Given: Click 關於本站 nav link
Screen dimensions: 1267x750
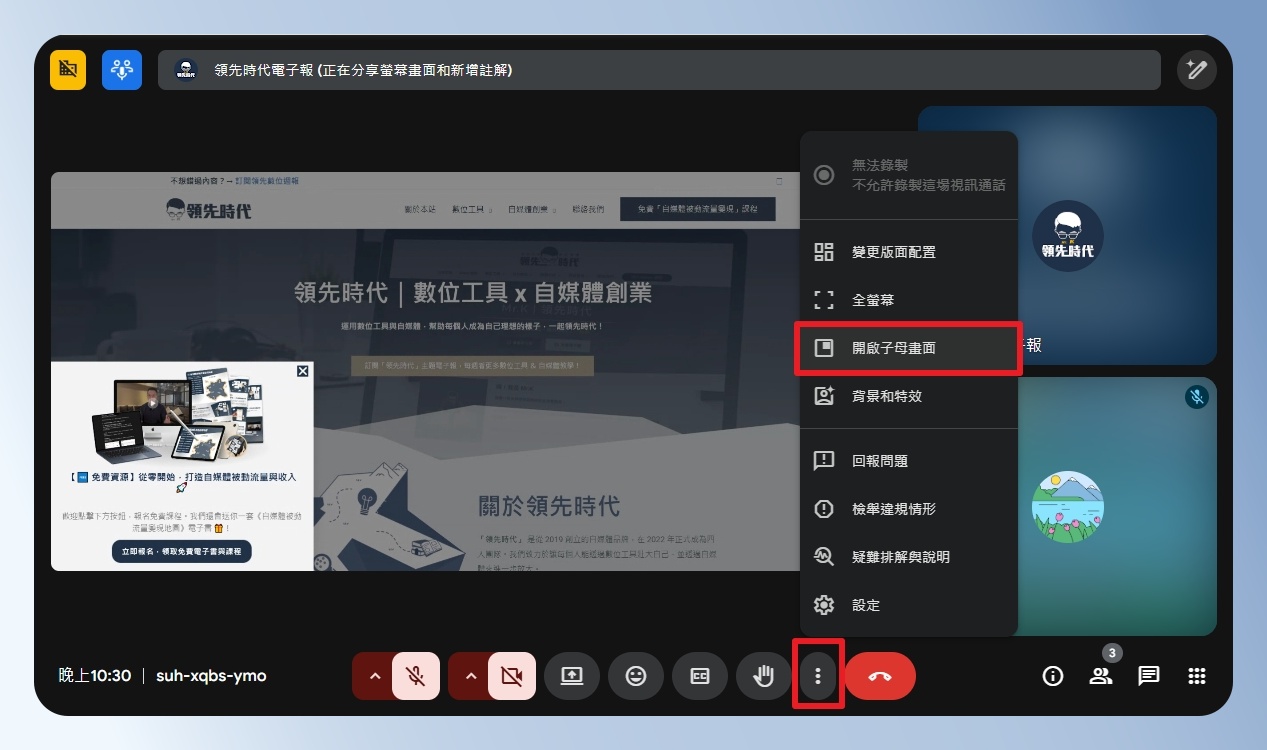Looking at the screenshot, I should [420, 209].
